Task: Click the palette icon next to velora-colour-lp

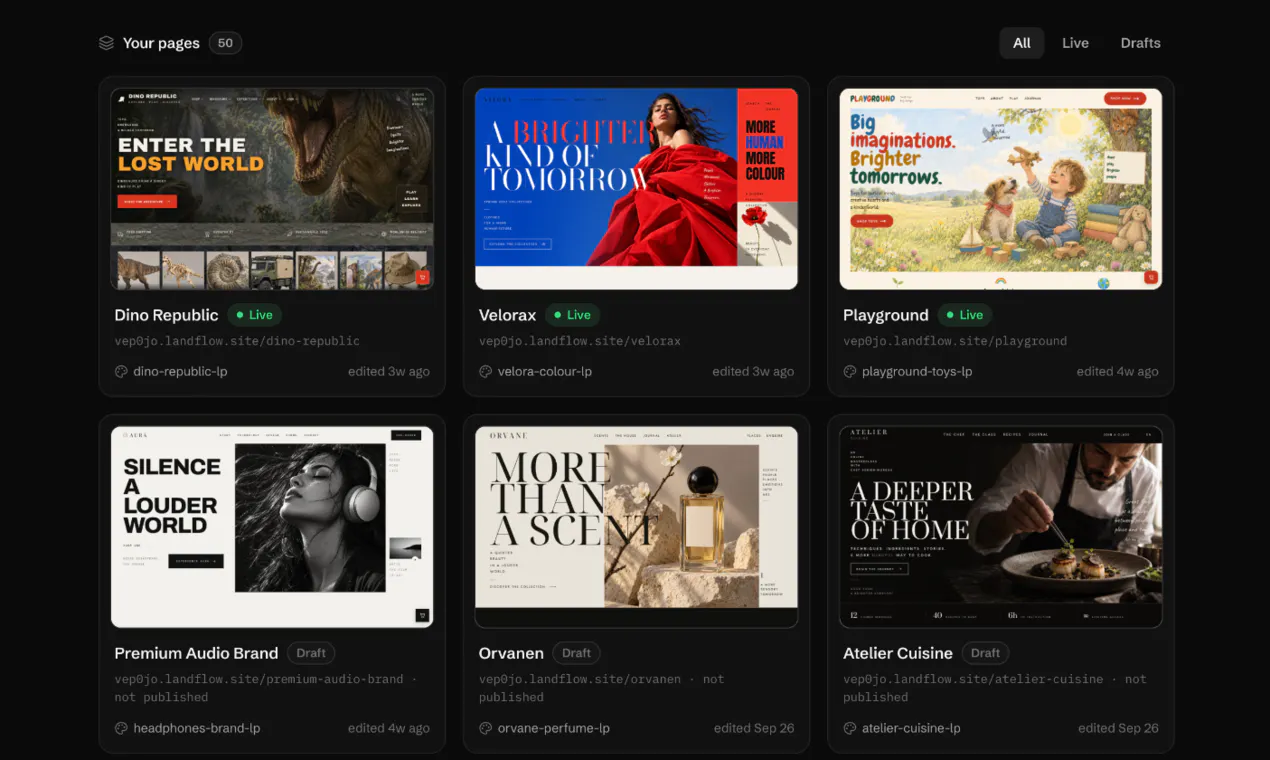Action: click(486, 371)
